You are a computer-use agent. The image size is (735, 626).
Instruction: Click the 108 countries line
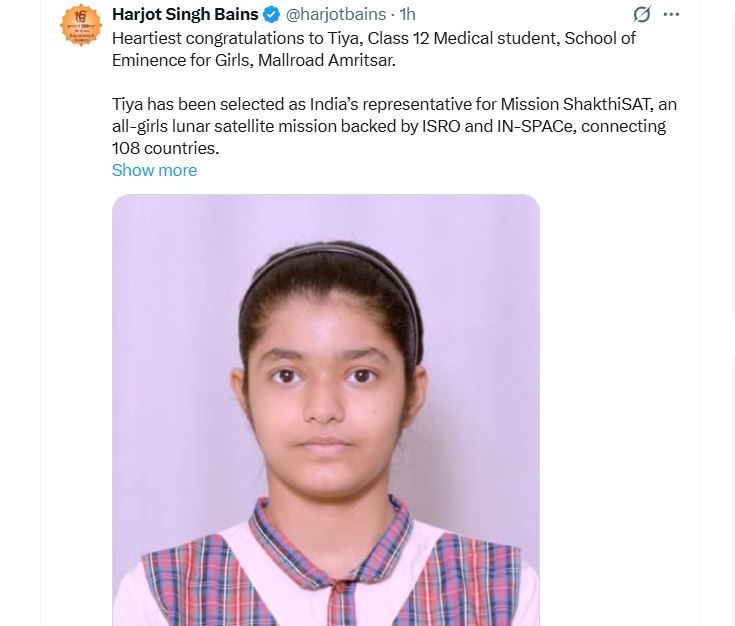click(x=165, y=148)
